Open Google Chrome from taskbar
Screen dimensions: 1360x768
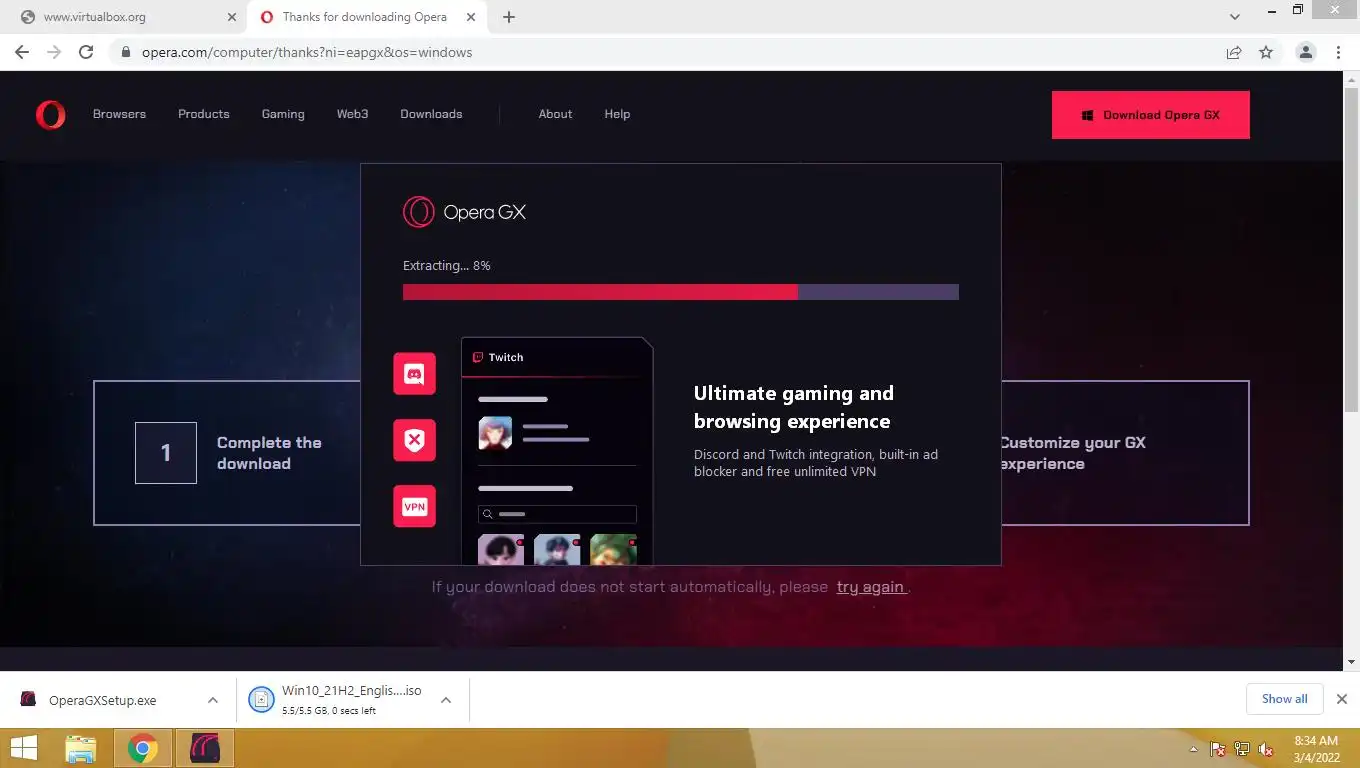(x=143, y=748)
